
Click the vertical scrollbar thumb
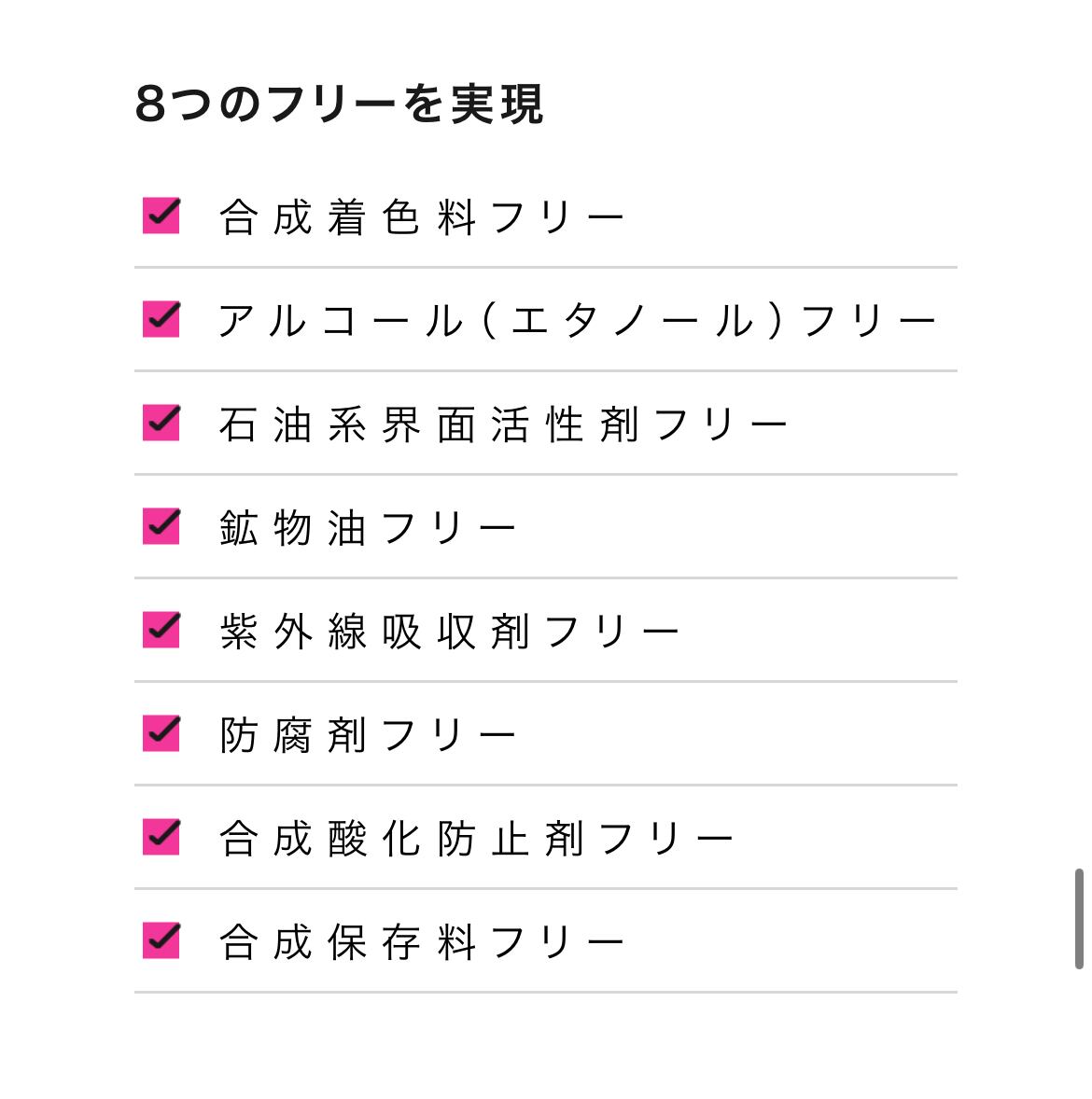(1079, 919)
